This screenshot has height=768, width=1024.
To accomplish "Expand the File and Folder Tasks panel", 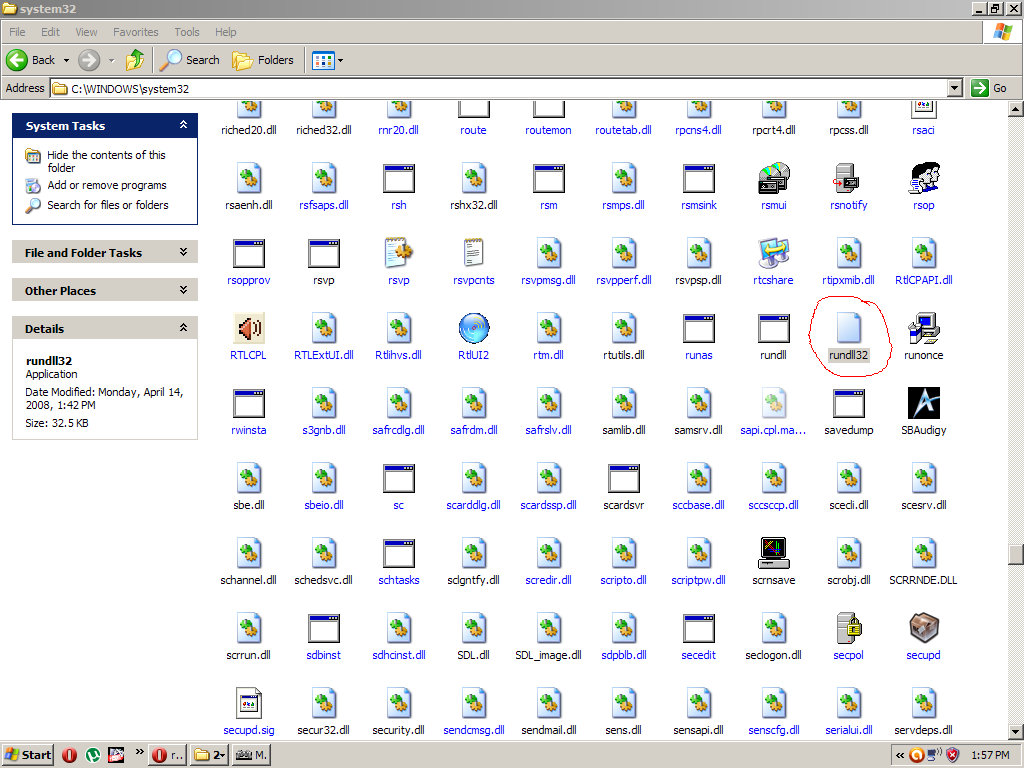I will click(x=184, y=251).
